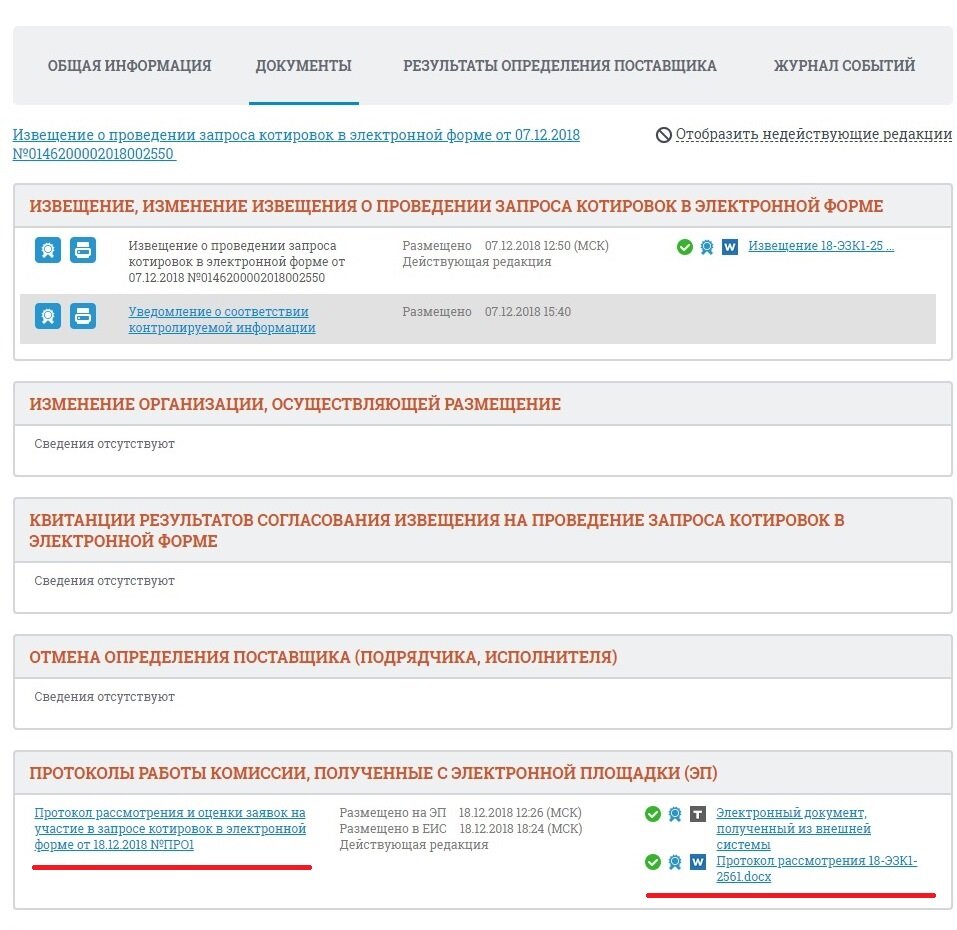View signature icon in Извещение row

point(48,250)
